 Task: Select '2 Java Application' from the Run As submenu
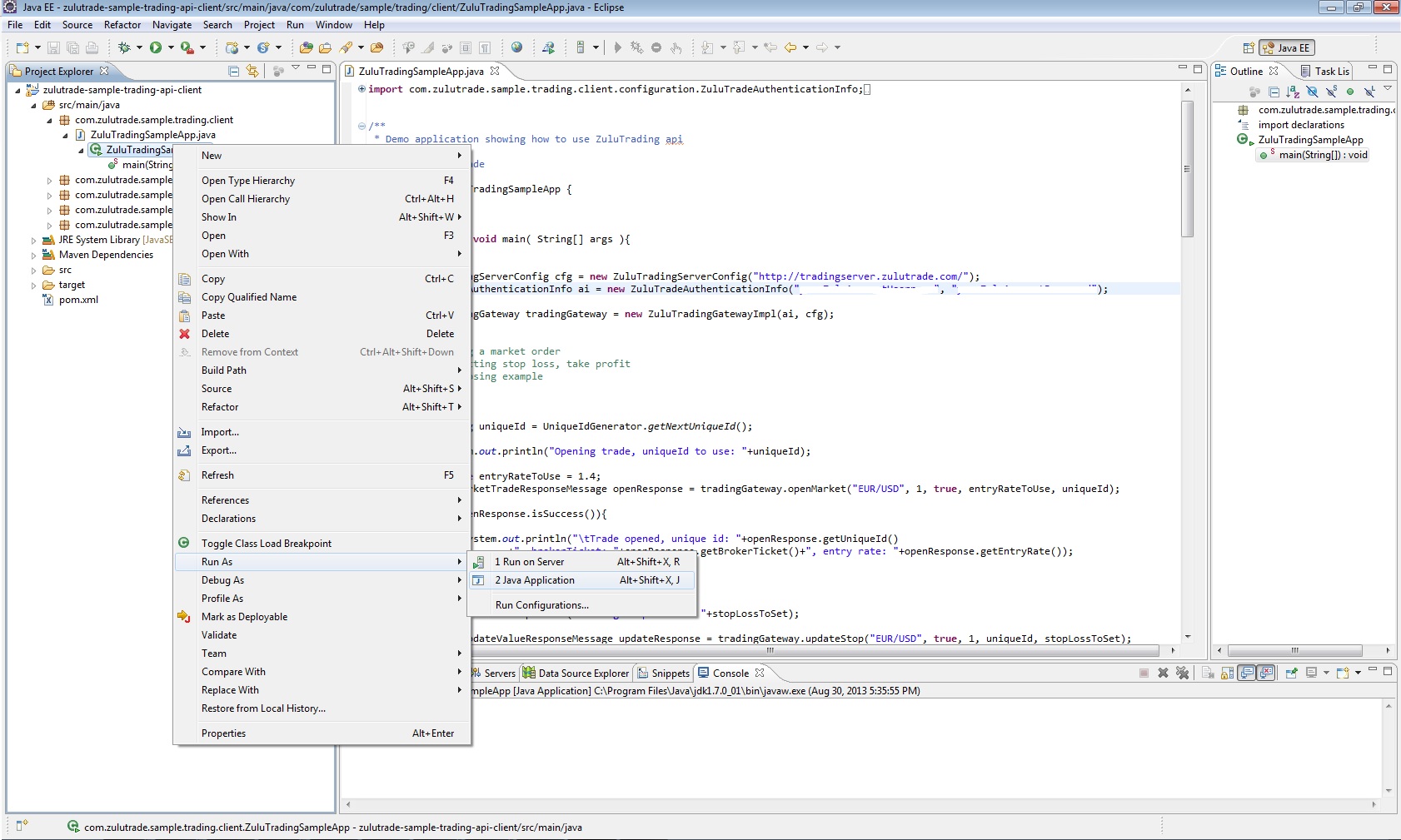coord(534,580)
